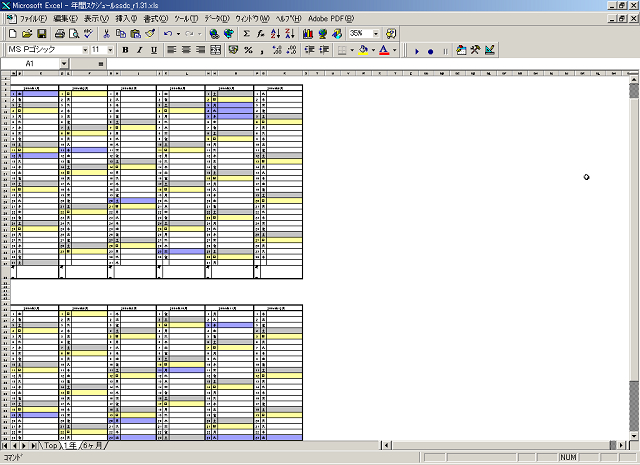Image resolution: width=640 pixels, height=465 pixels.
Task: Expand the Name Box dropdown
Action: pos(64,64)
